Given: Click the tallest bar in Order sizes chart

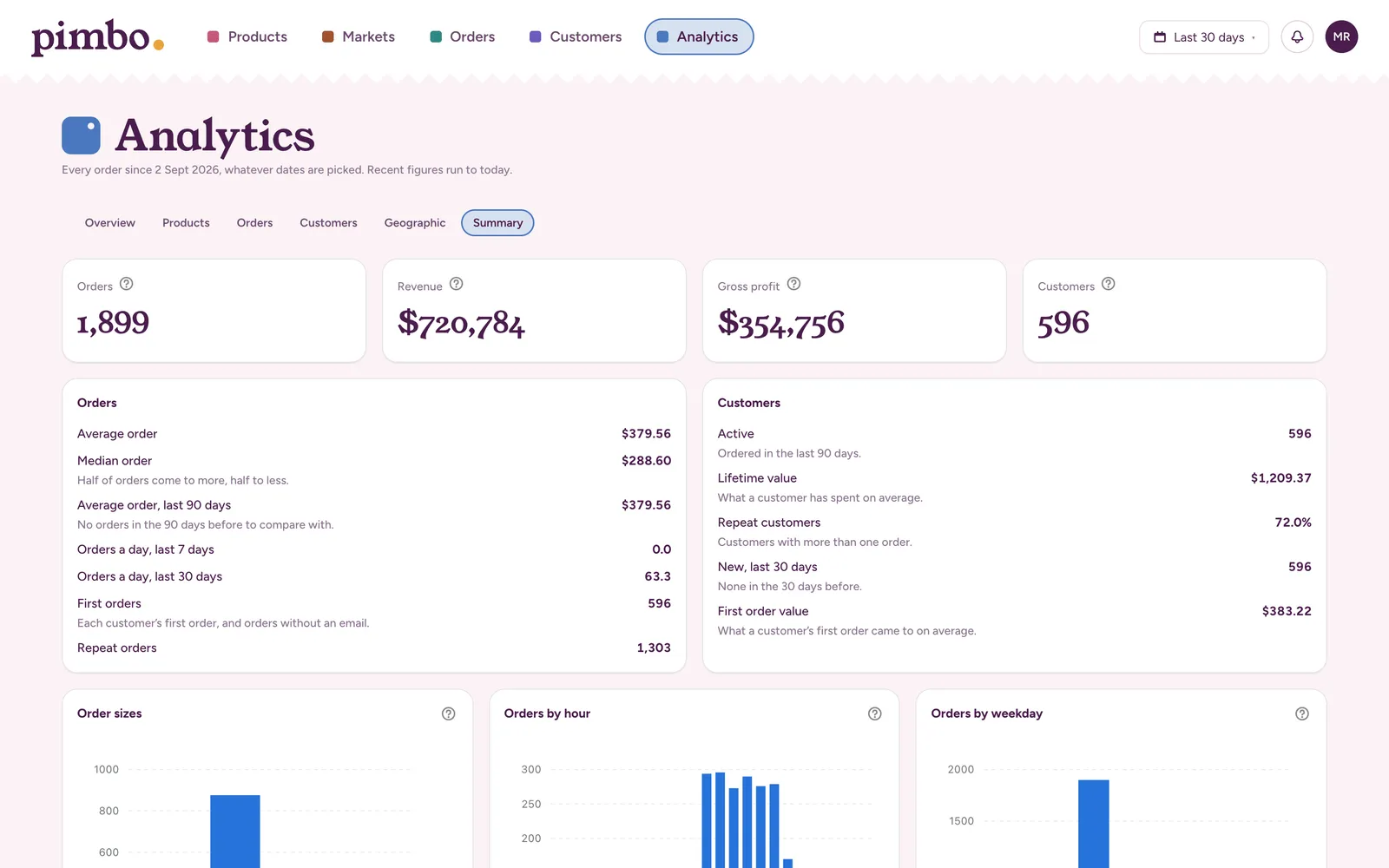Looking at the screenshot, I should (235, 832).
